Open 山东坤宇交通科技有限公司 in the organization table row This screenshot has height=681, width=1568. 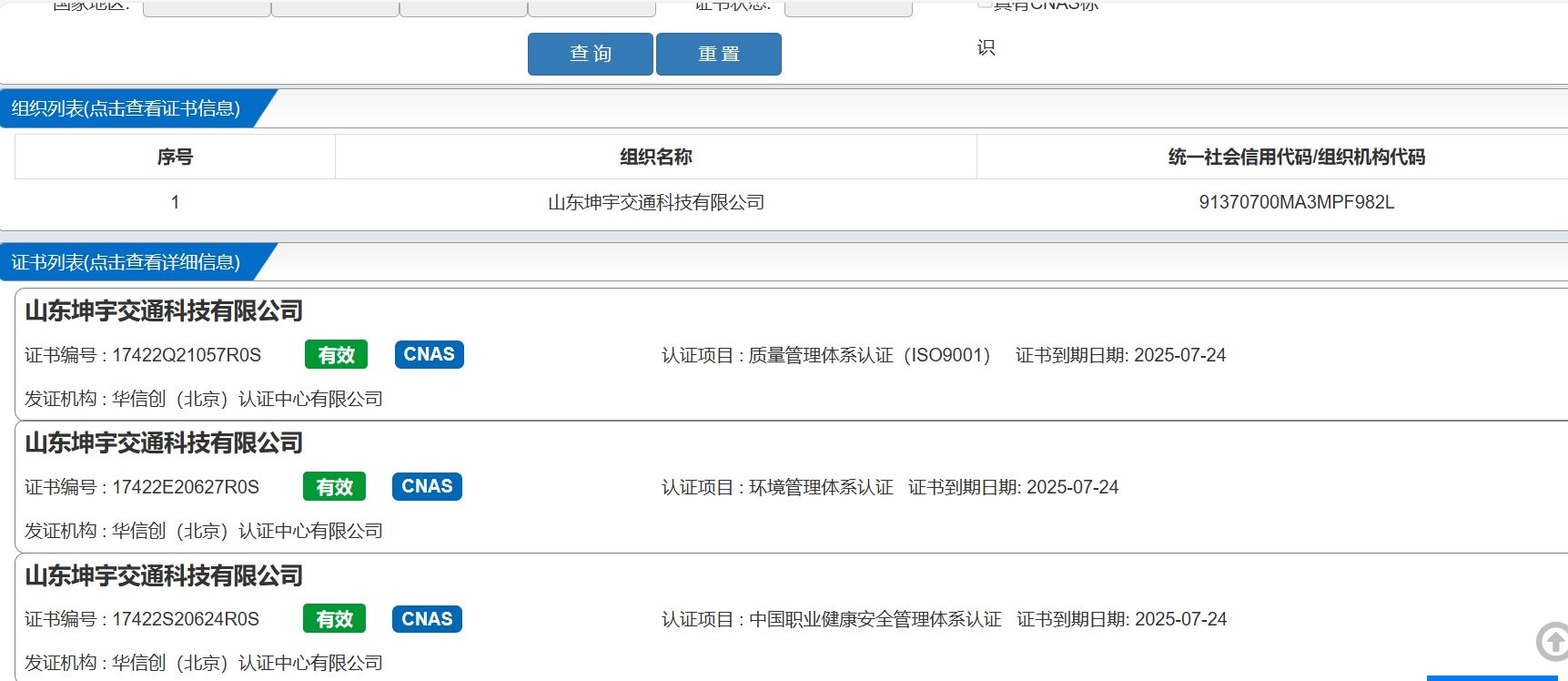click(656, 202)
